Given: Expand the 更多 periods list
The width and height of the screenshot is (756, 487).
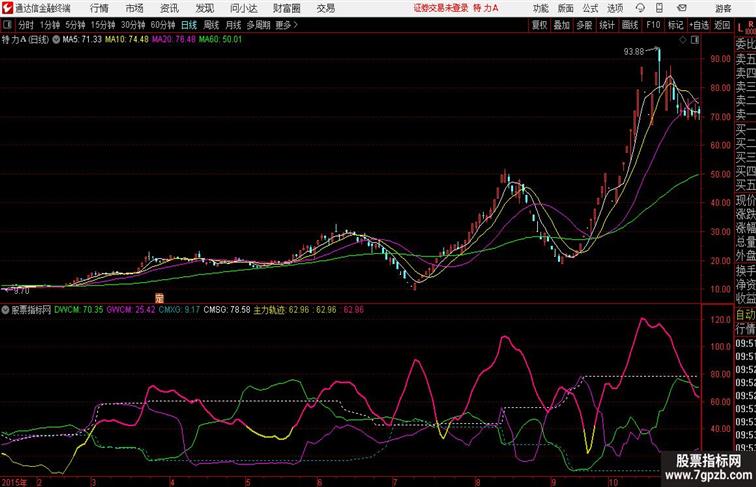Looking at the screenshot, I should [x=287, y=24].
